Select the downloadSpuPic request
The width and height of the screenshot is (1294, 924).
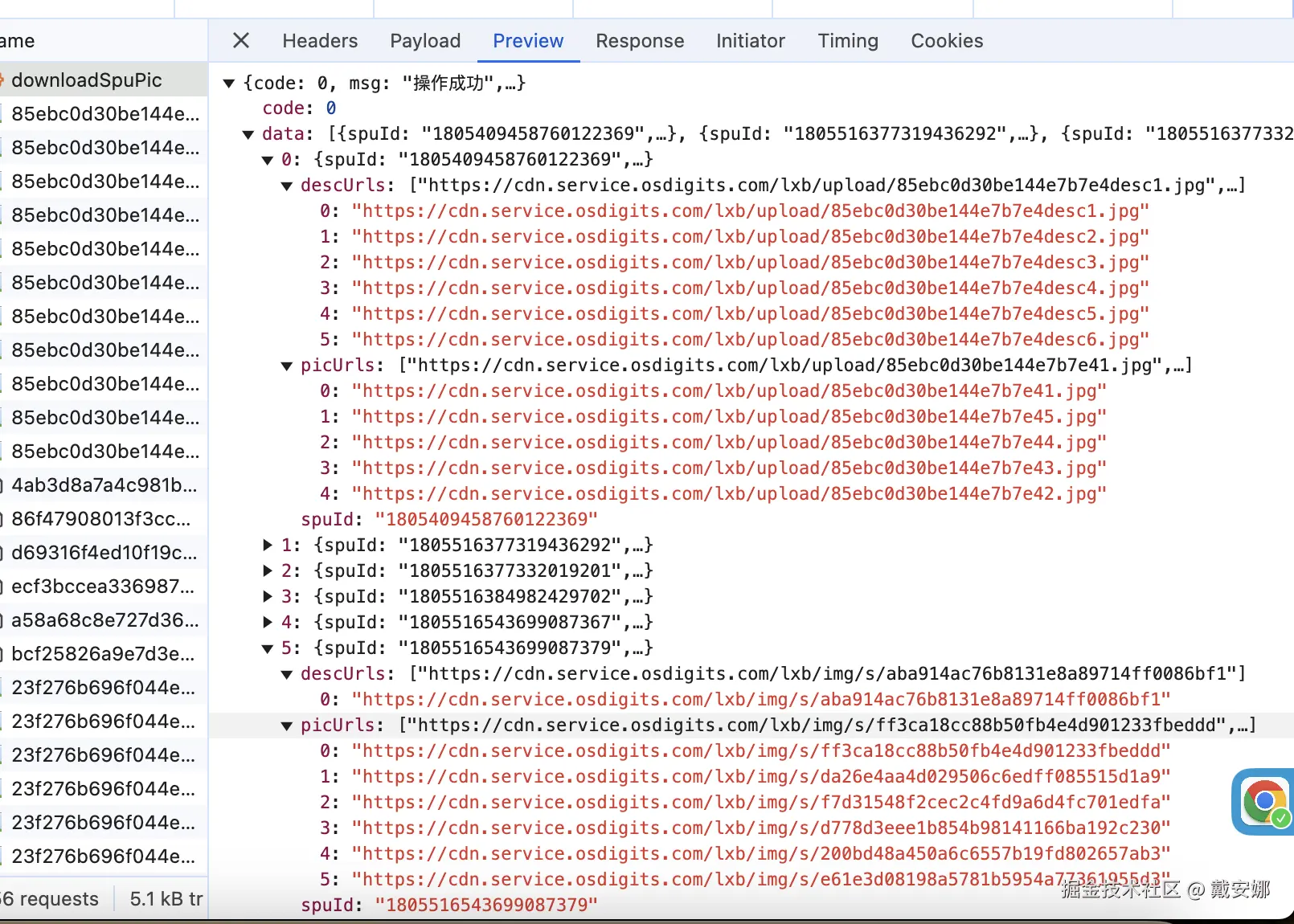coord(104,80)
